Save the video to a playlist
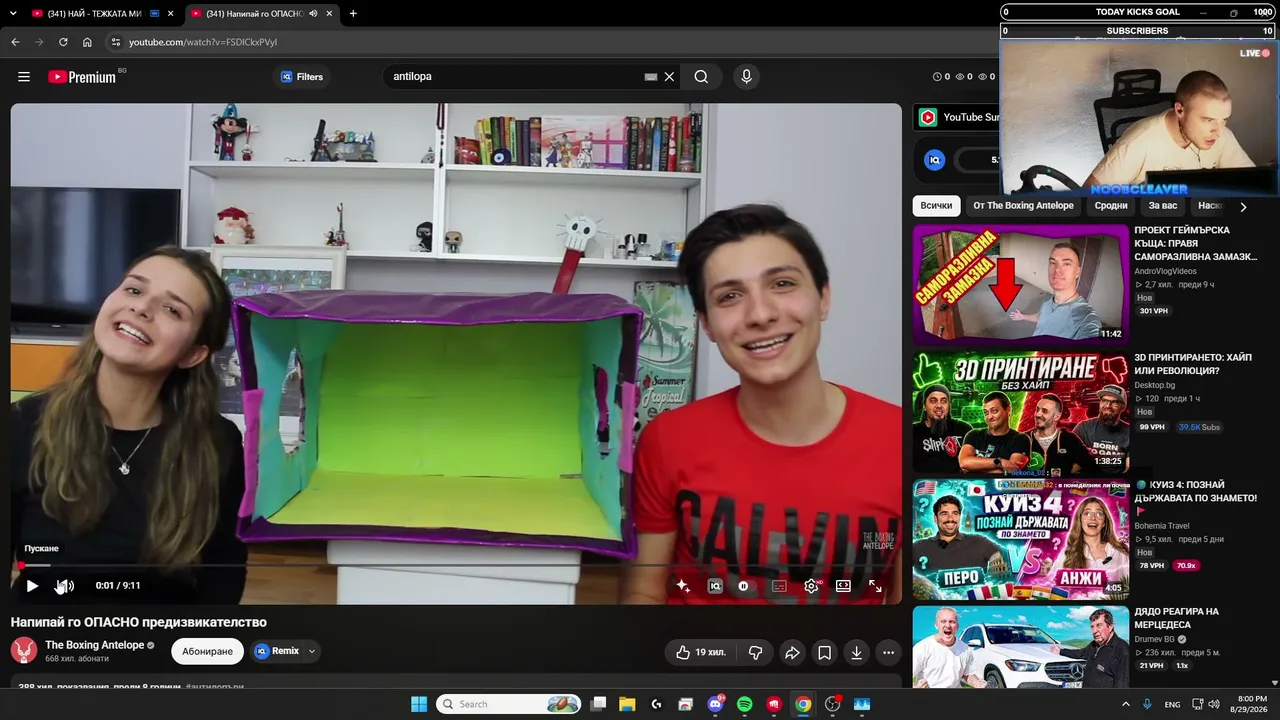This screenshot has height=720, width=1280. (x=824, y=653)
